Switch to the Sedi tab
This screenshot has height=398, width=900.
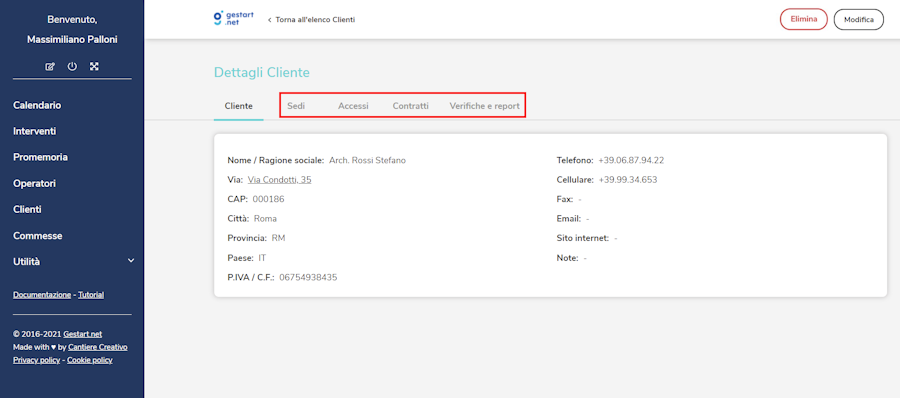click(x=296, y=106)
